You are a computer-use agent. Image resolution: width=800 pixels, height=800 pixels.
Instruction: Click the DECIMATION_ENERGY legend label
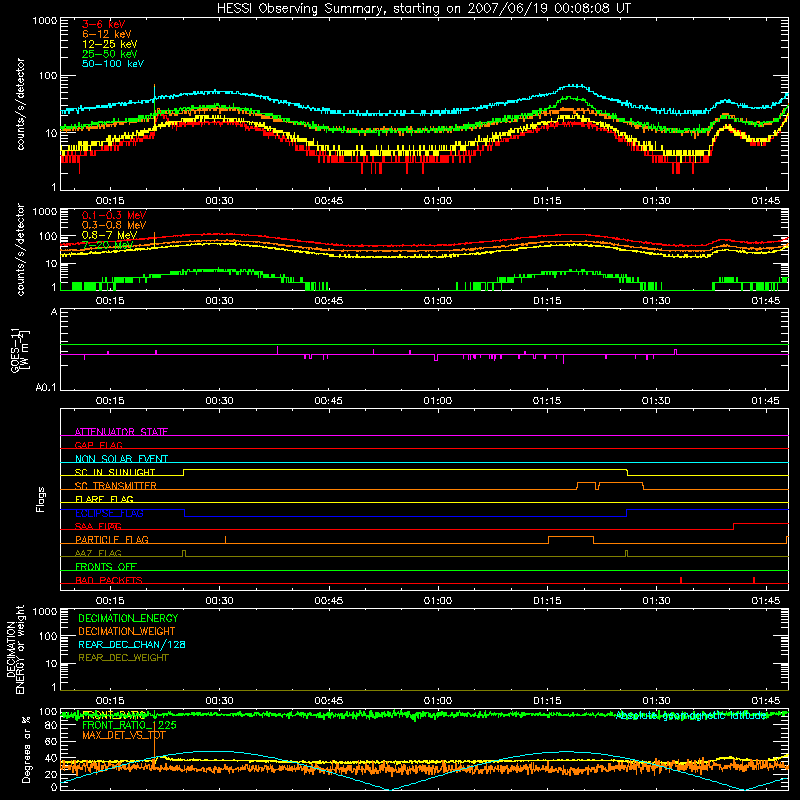128,618
